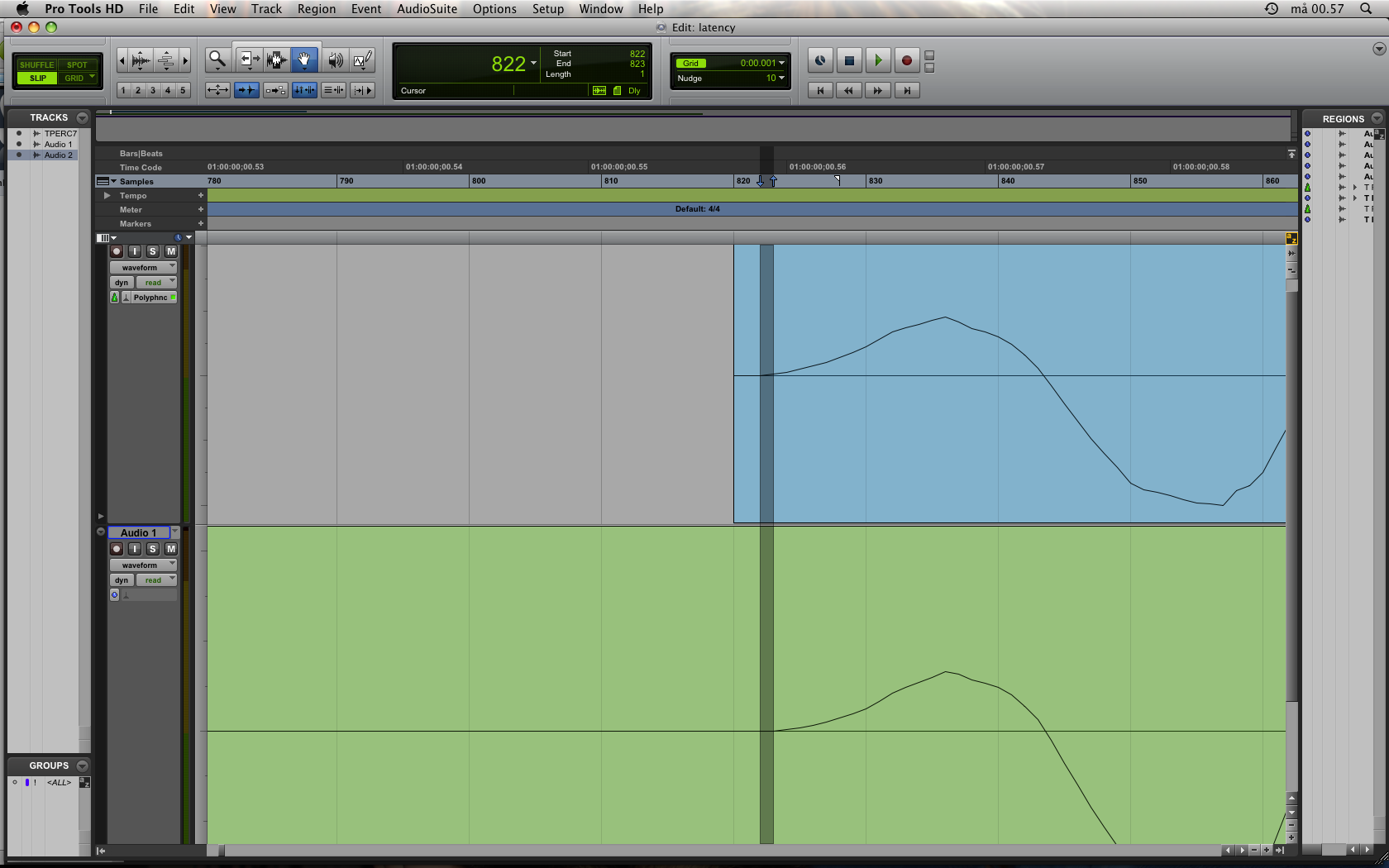Image resolution: width=1389 pixels, height=868 pixels.
Task: Toggle input monitoring on Audio 1
Action: [x=135, y=549]
